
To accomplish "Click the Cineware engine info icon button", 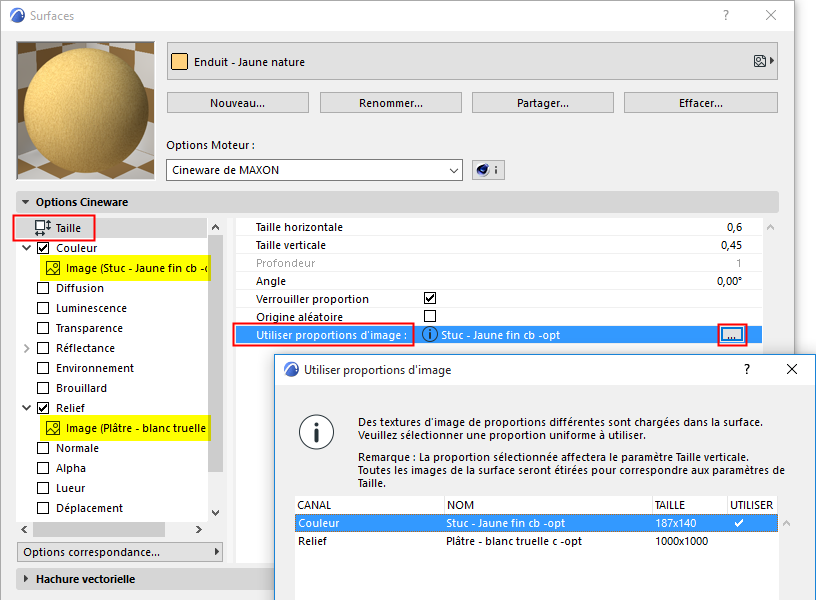I will coord(488,170).
